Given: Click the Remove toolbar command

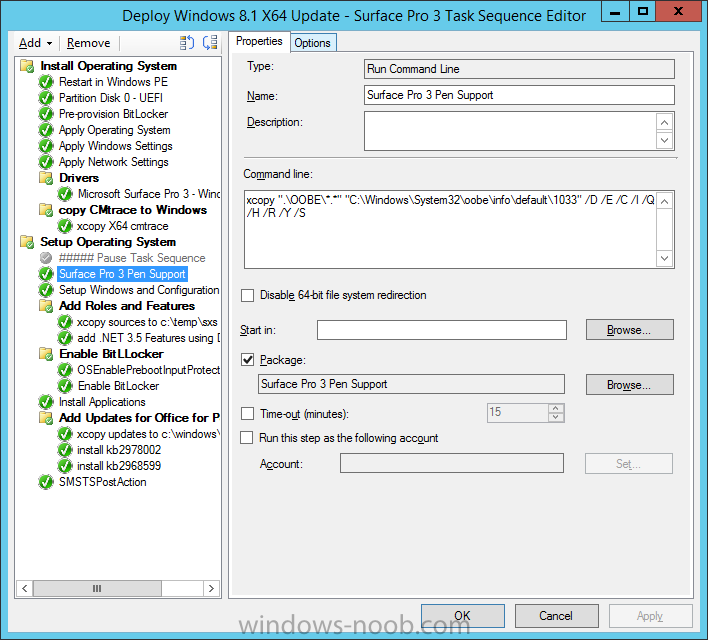Looking at the screenshot, I should click(x=88, y=43).
